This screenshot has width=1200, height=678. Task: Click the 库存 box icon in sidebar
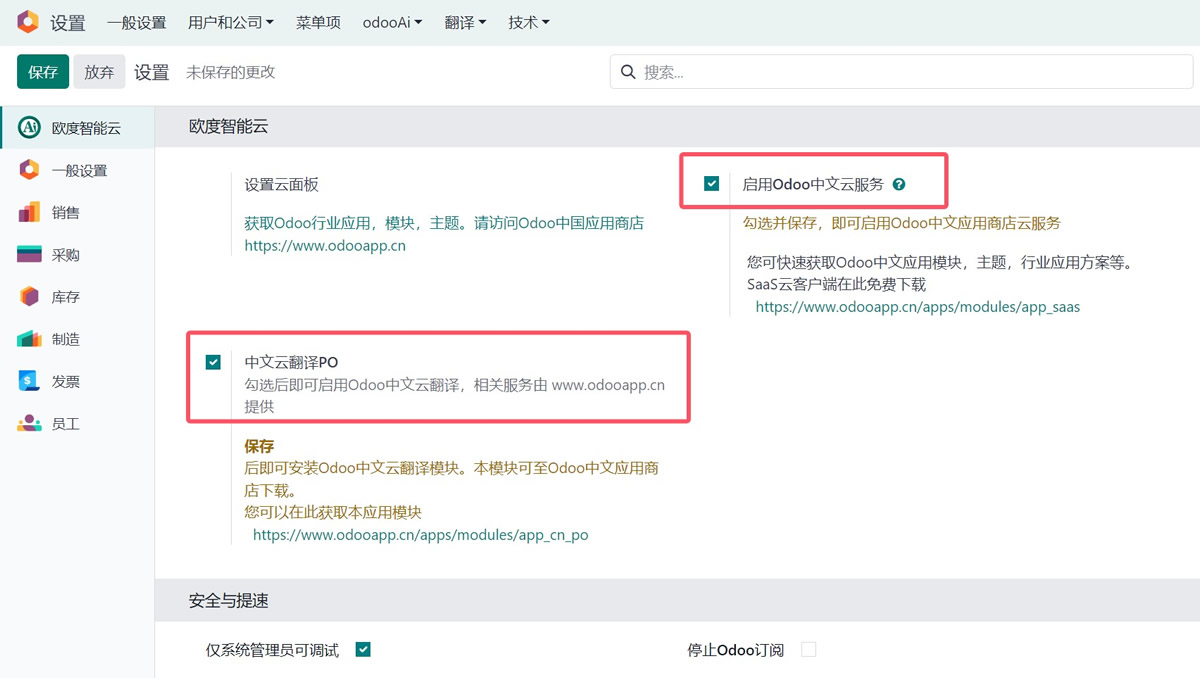pyautogui.click(x=30, y=297)
